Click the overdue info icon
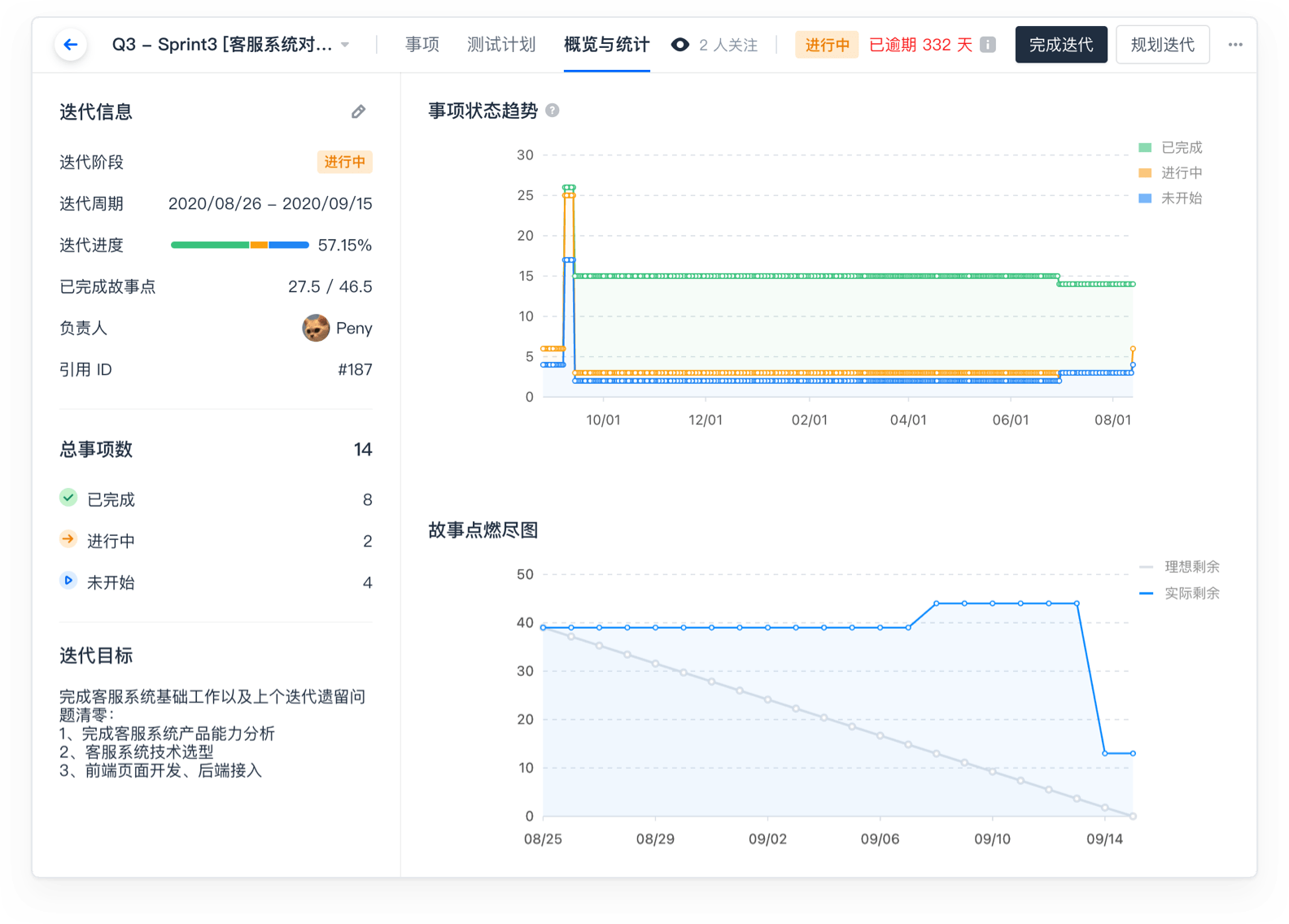 pos(988,45)
